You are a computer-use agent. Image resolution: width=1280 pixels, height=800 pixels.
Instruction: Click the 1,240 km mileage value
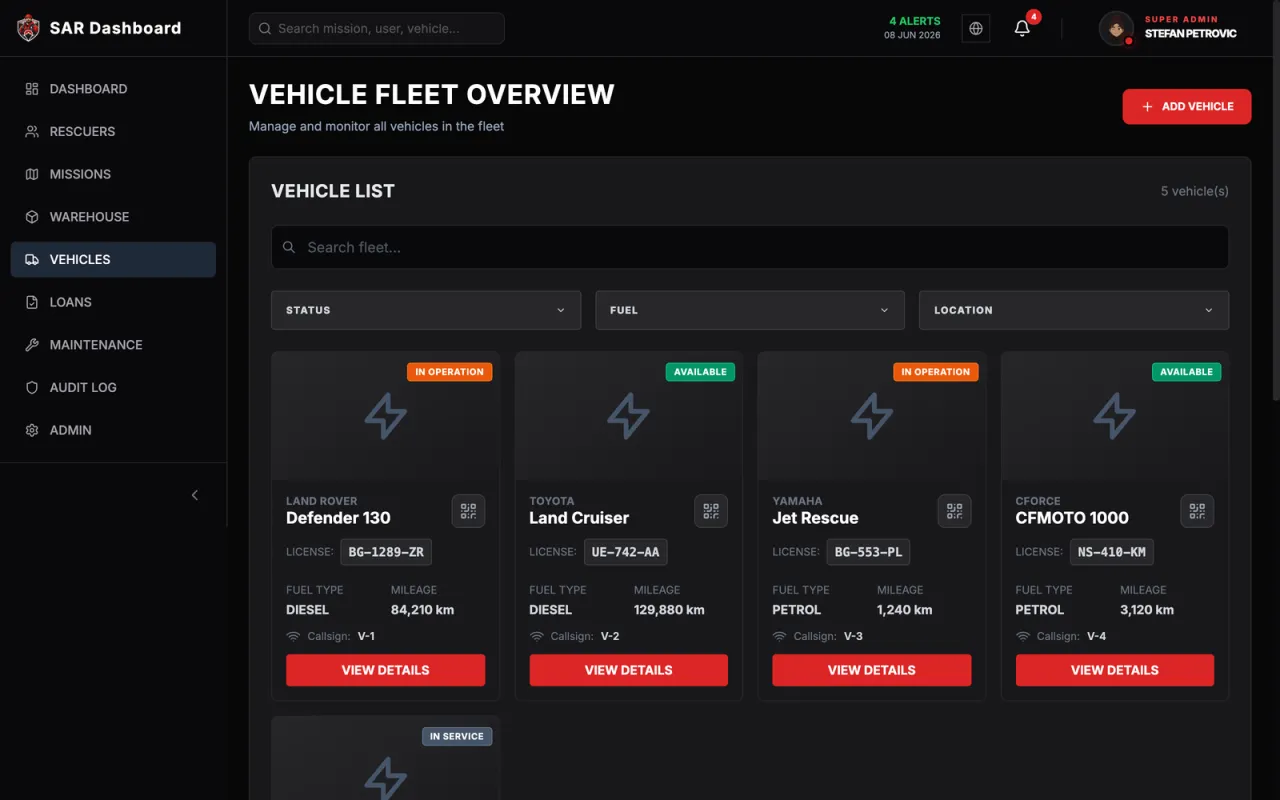(x=905, y=610)
